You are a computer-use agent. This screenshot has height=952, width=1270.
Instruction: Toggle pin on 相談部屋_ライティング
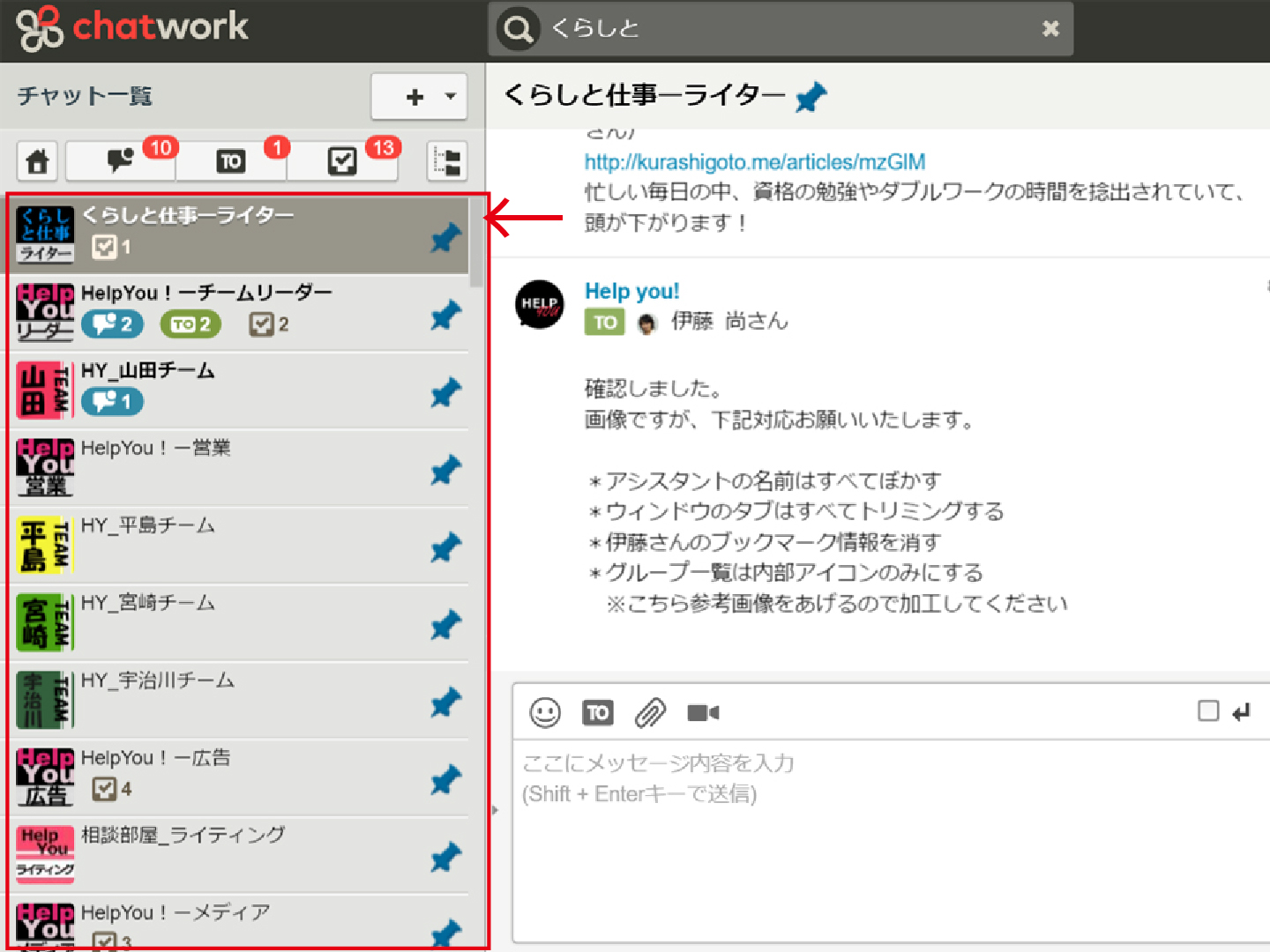pyautogui.click(x=445, y=857)
